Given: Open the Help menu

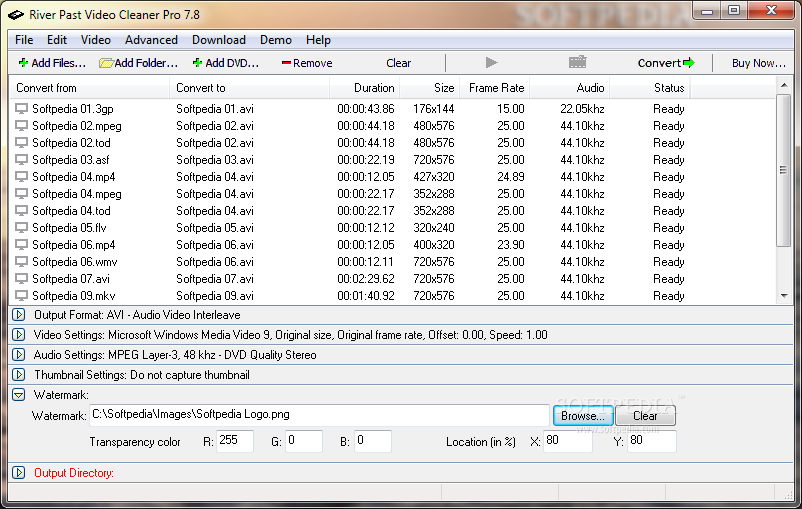Looking at the screenshot, I should [318, 40].
